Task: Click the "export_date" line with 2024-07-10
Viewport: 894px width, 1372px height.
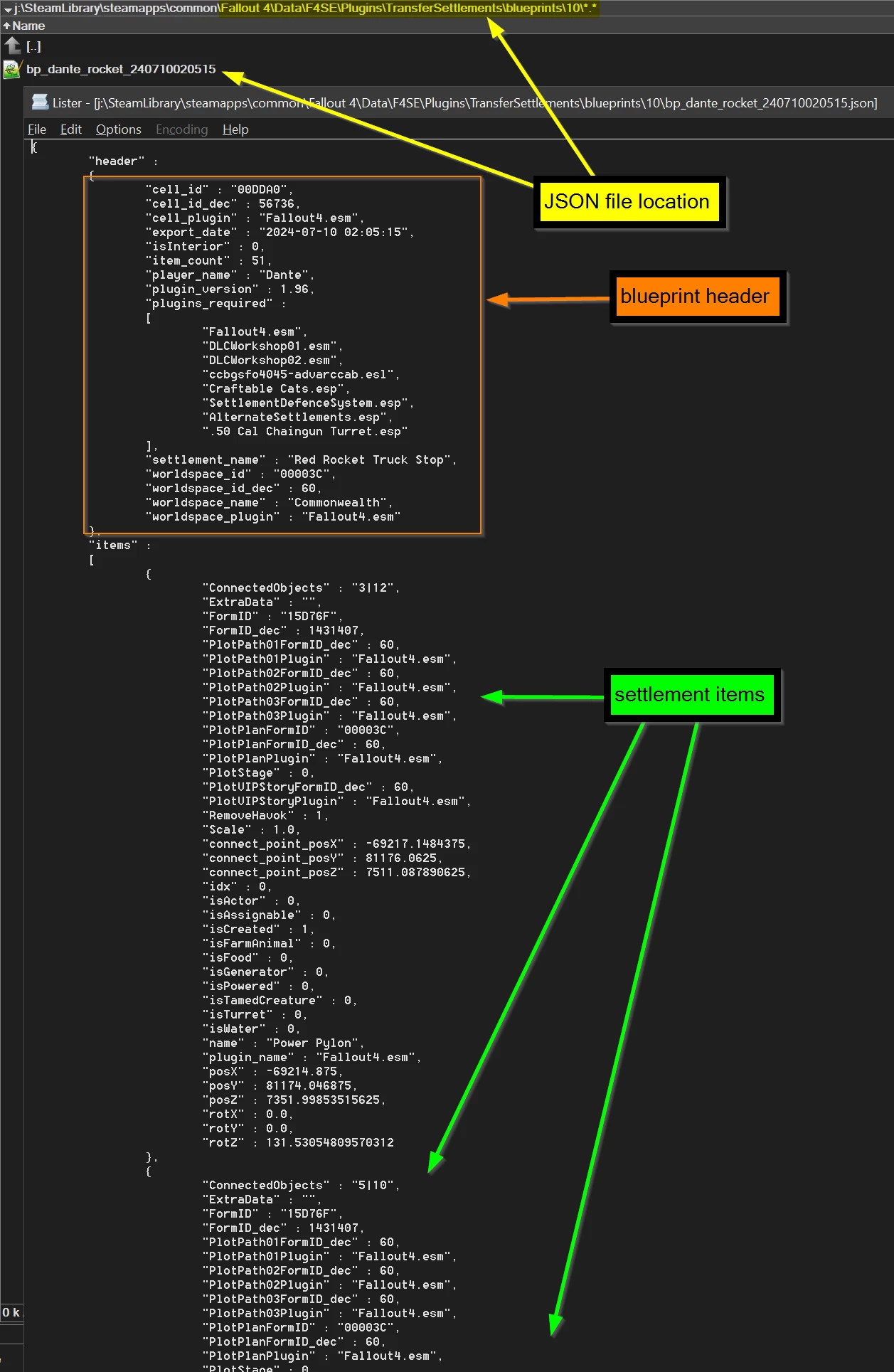Action: [280, 233]
